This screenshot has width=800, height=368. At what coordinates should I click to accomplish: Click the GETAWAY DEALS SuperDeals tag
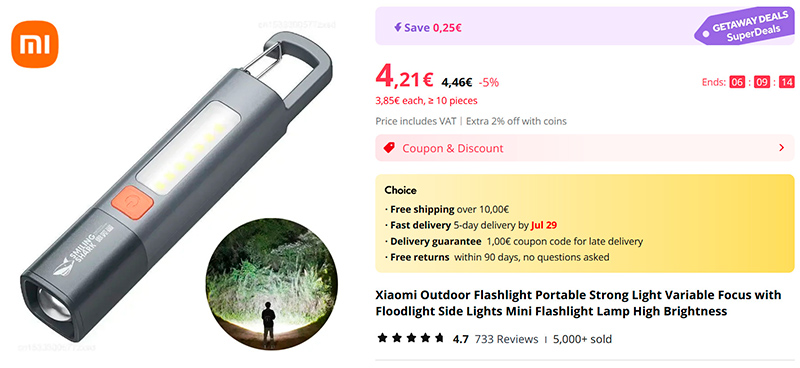point(744,27)
